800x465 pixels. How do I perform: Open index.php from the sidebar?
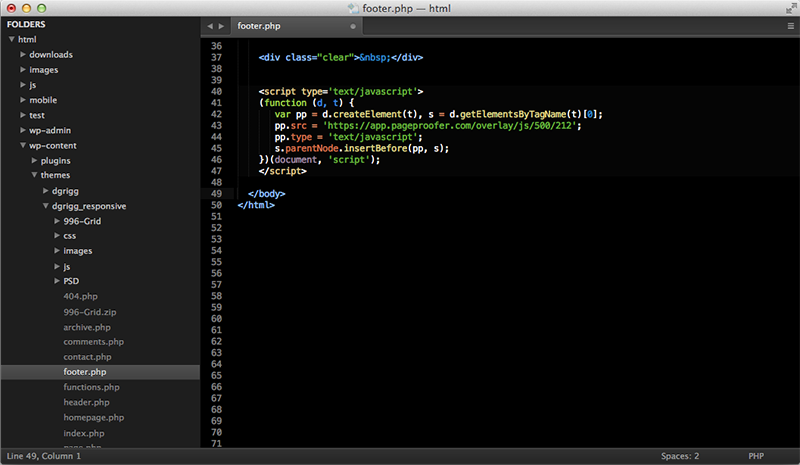click(x=84, y=433)
